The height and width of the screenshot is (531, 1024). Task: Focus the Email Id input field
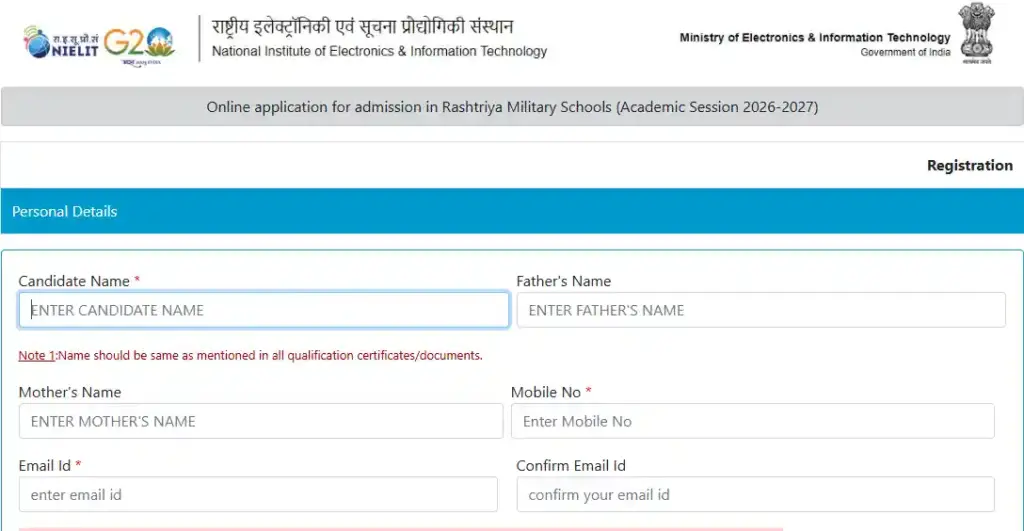[x=258, y=494]
